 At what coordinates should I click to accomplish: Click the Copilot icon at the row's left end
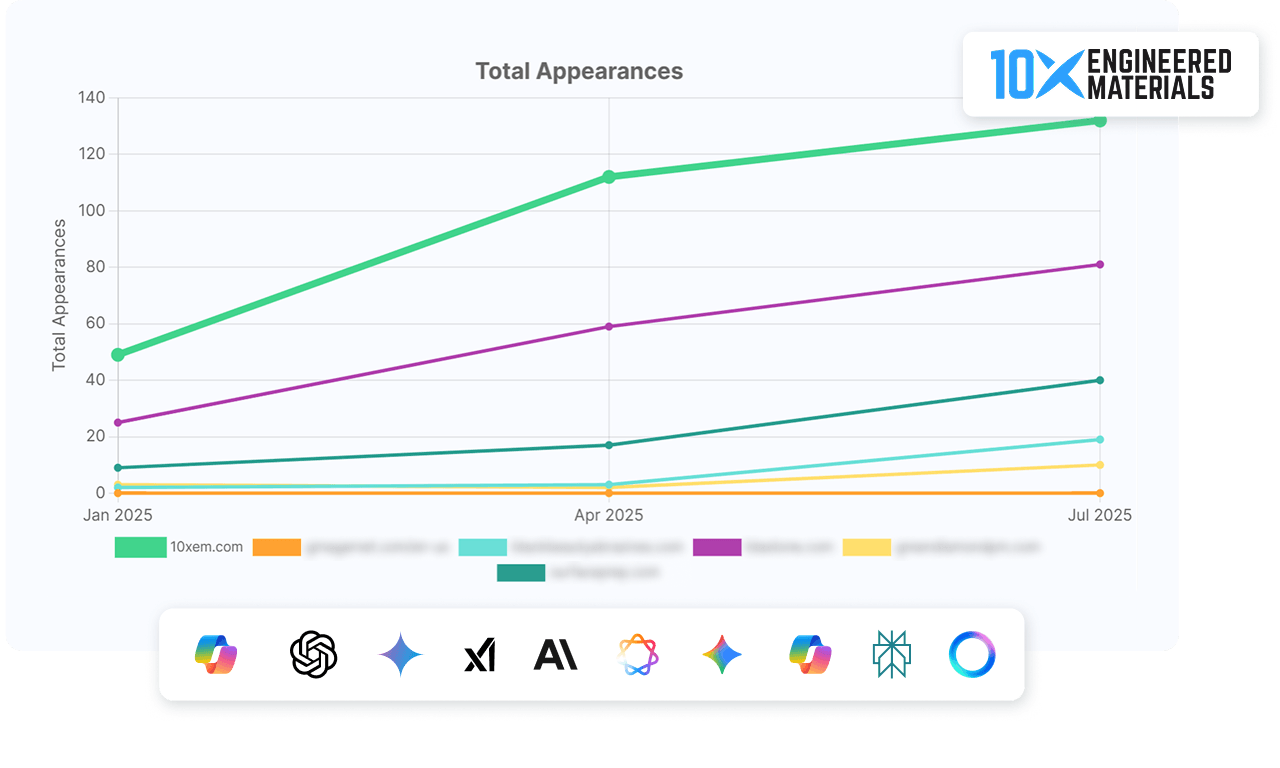tap(216, 655)
